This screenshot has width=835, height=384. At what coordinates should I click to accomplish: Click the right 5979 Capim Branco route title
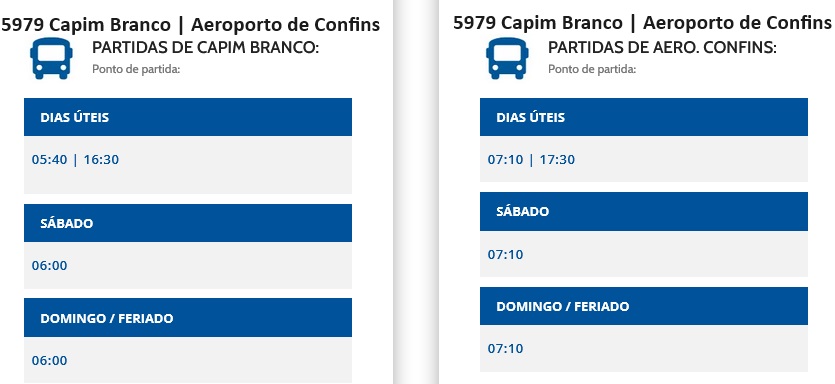click(642, 22)
